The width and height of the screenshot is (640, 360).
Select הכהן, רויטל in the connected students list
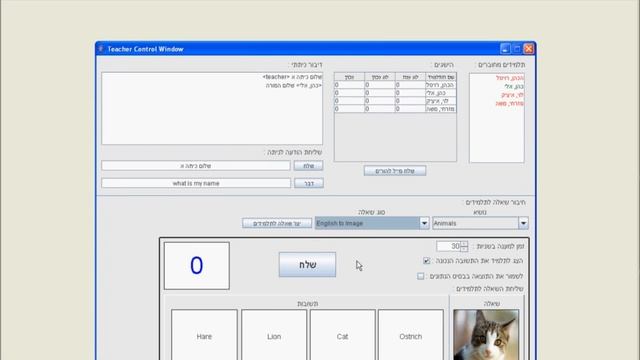[510, 78]
